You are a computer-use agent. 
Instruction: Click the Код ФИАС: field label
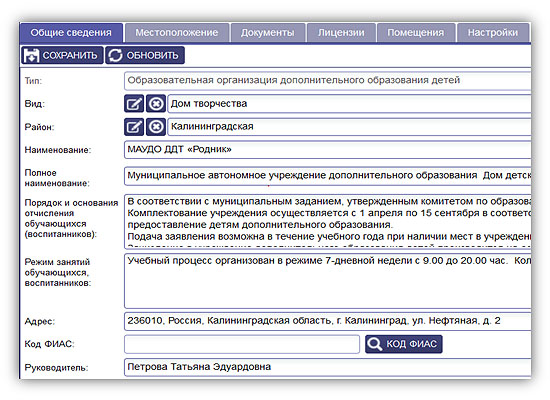point(49,344)
